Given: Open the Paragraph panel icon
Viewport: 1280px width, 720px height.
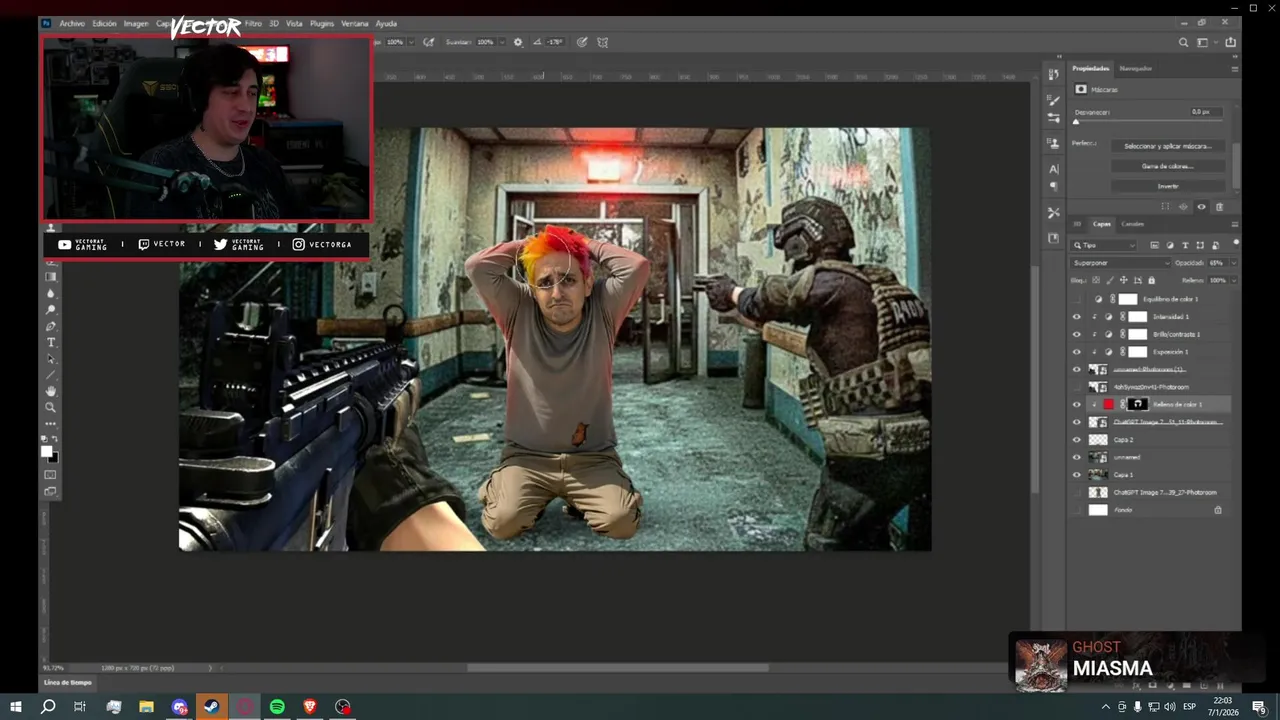Looking at the screenshot, I should click(1053, 187).
